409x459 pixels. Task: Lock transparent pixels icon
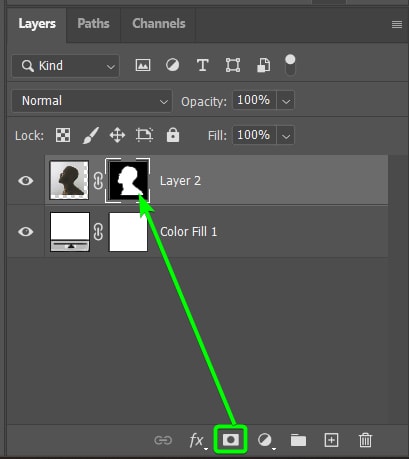point(63,135)
